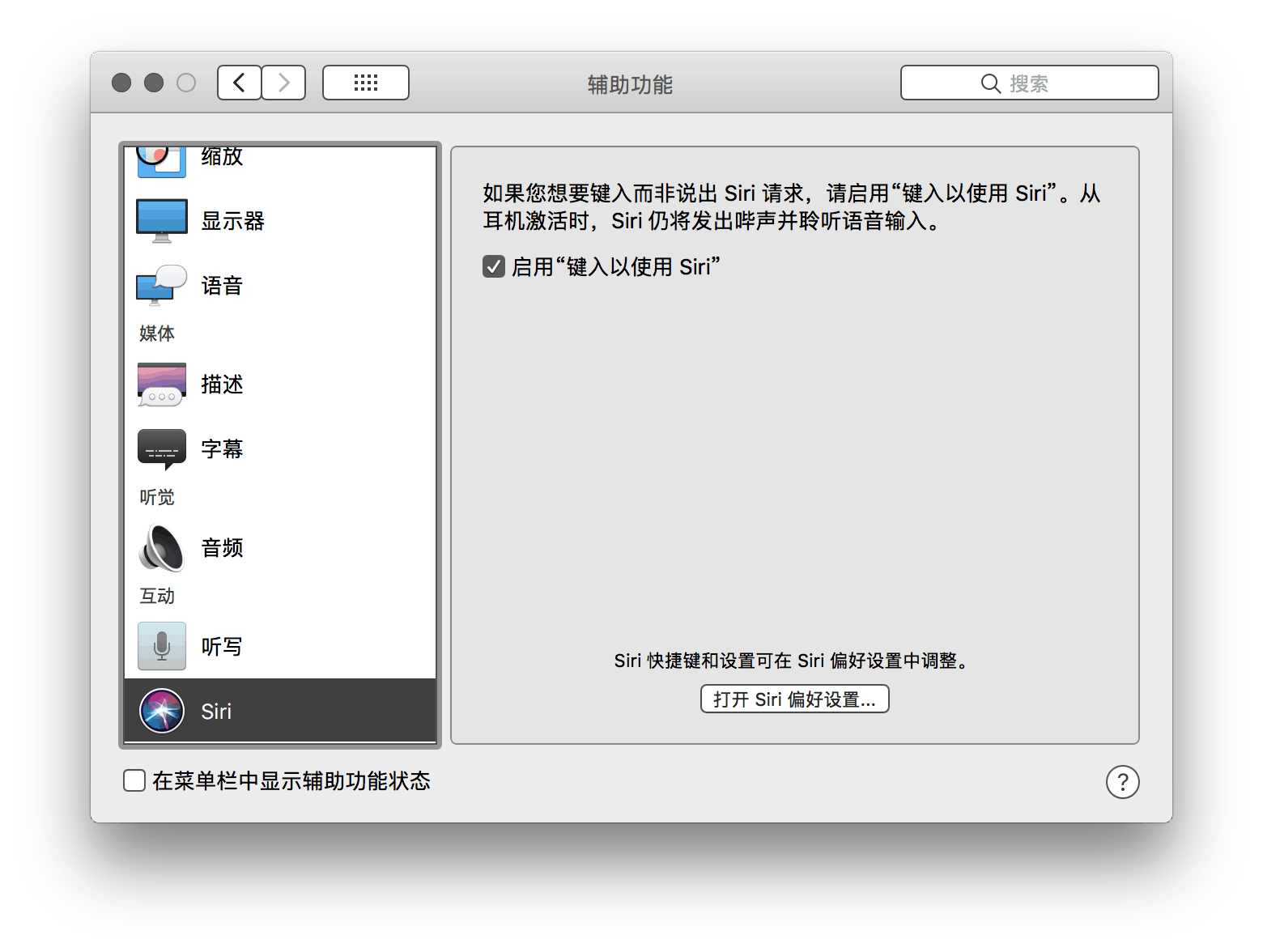
Task: Click the grayed-out window zoom button
Action: [x=186, y=83]
